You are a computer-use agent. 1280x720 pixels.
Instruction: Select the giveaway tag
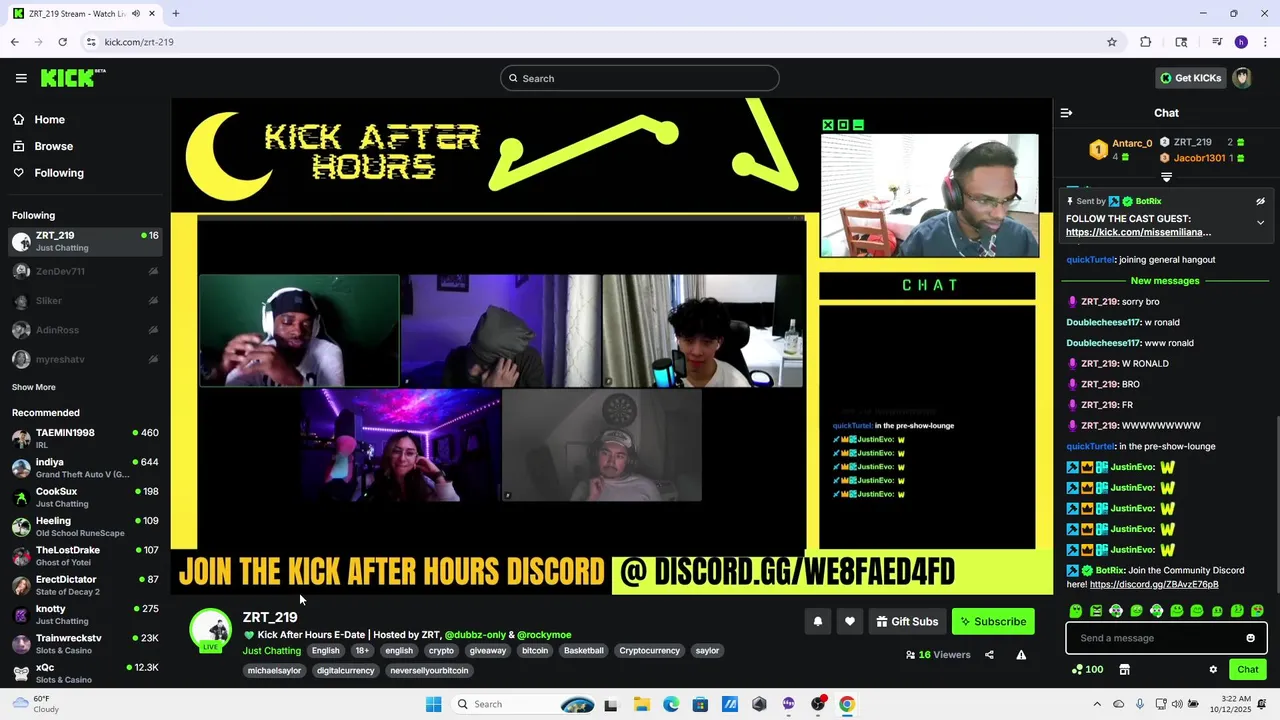(x=488, y=651)
